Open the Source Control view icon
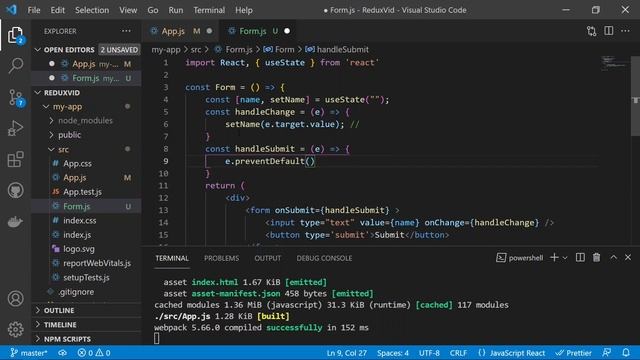640x360 pixels. 16,98
